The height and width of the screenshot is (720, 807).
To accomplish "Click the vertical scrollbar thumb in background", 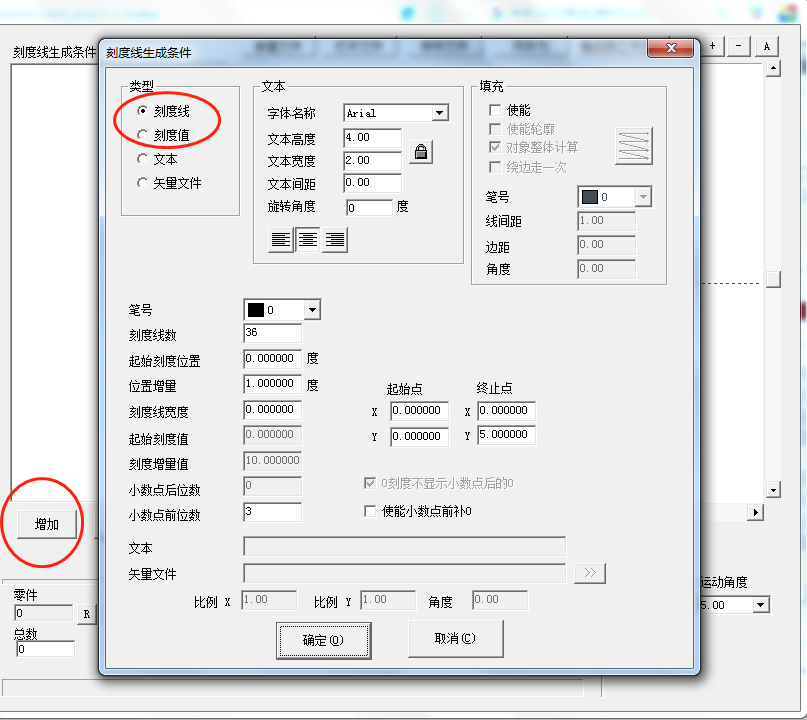I will coord(773,279).
